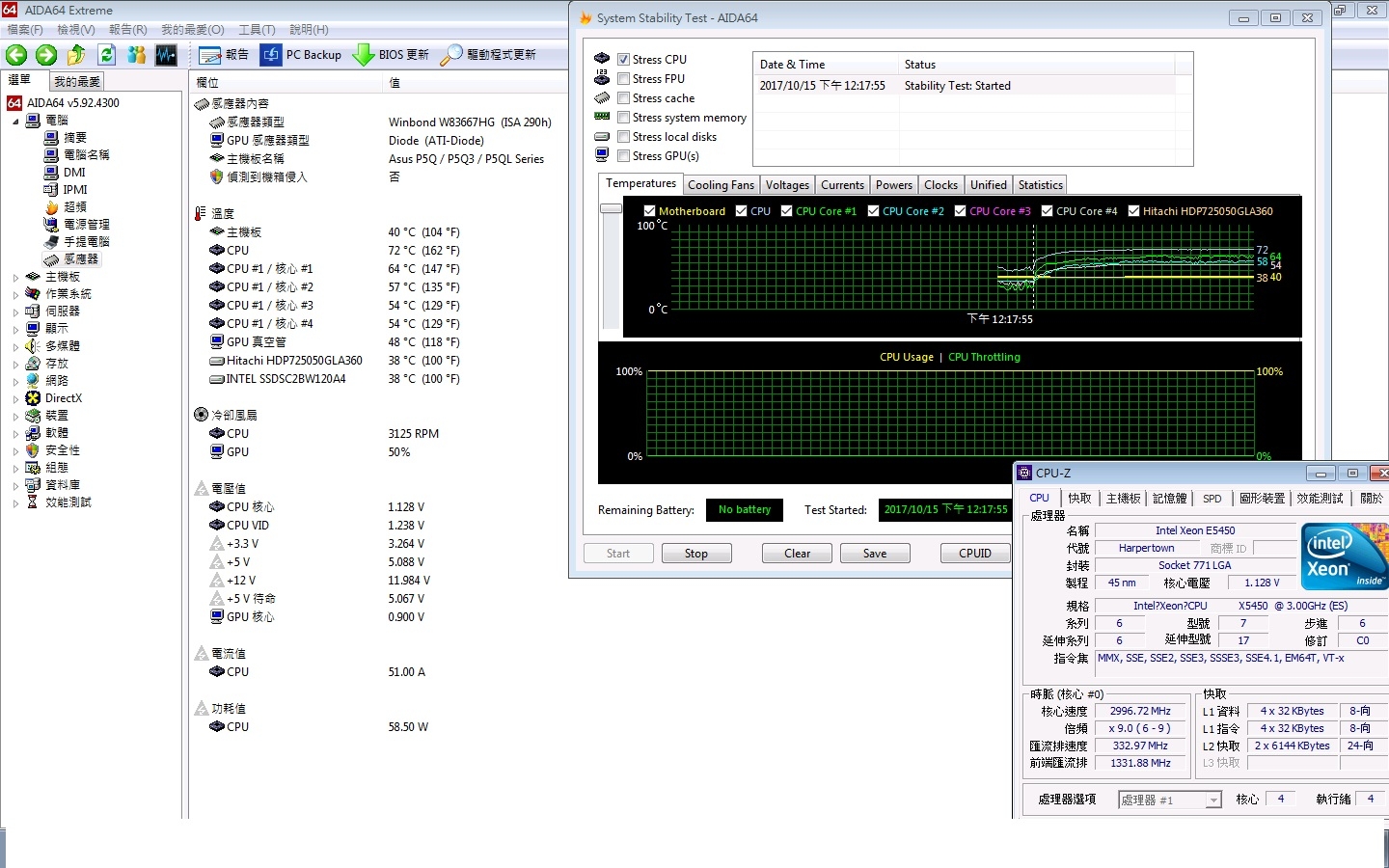Enable Stress local disks checkbox

(x=623, y=137)
